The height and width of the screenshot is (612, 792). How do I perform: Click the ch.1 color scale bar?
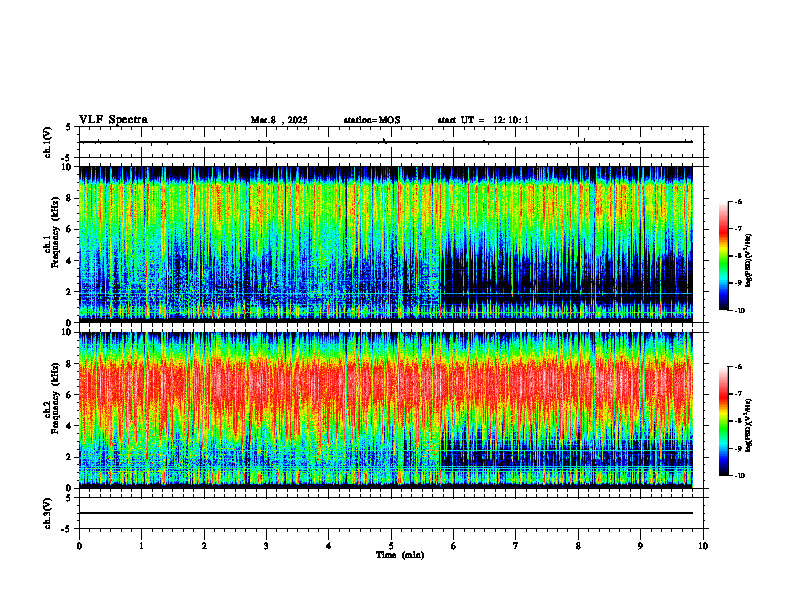[724, 256]
